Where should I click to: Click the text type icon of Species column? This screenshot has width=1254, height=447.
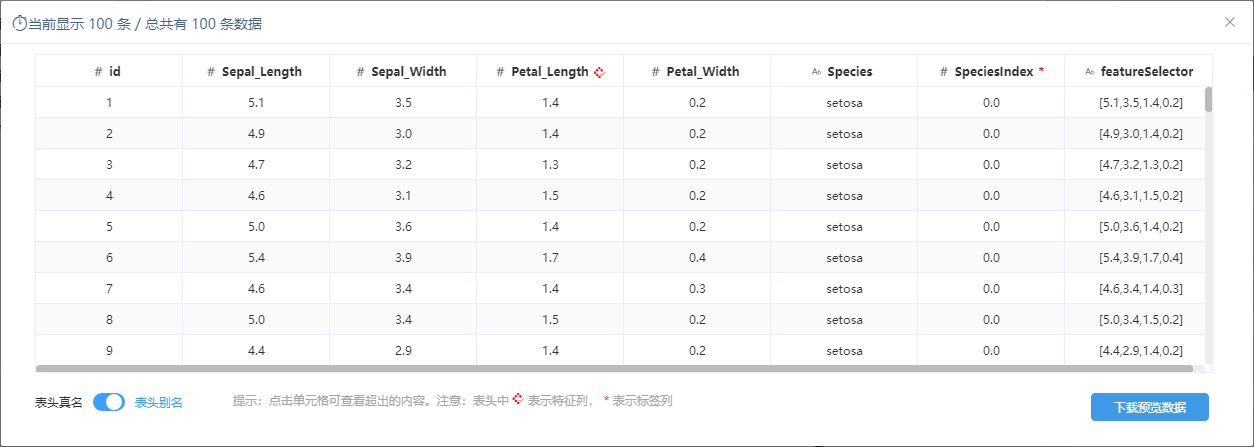click(x=816, y=72)
